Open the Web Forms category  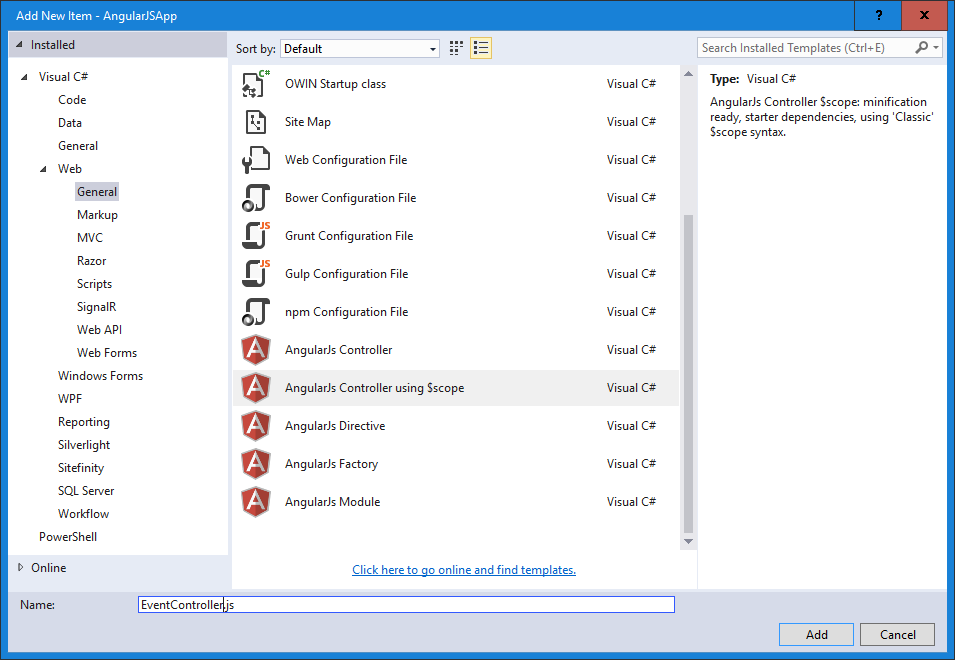click(x=107, y=353)
